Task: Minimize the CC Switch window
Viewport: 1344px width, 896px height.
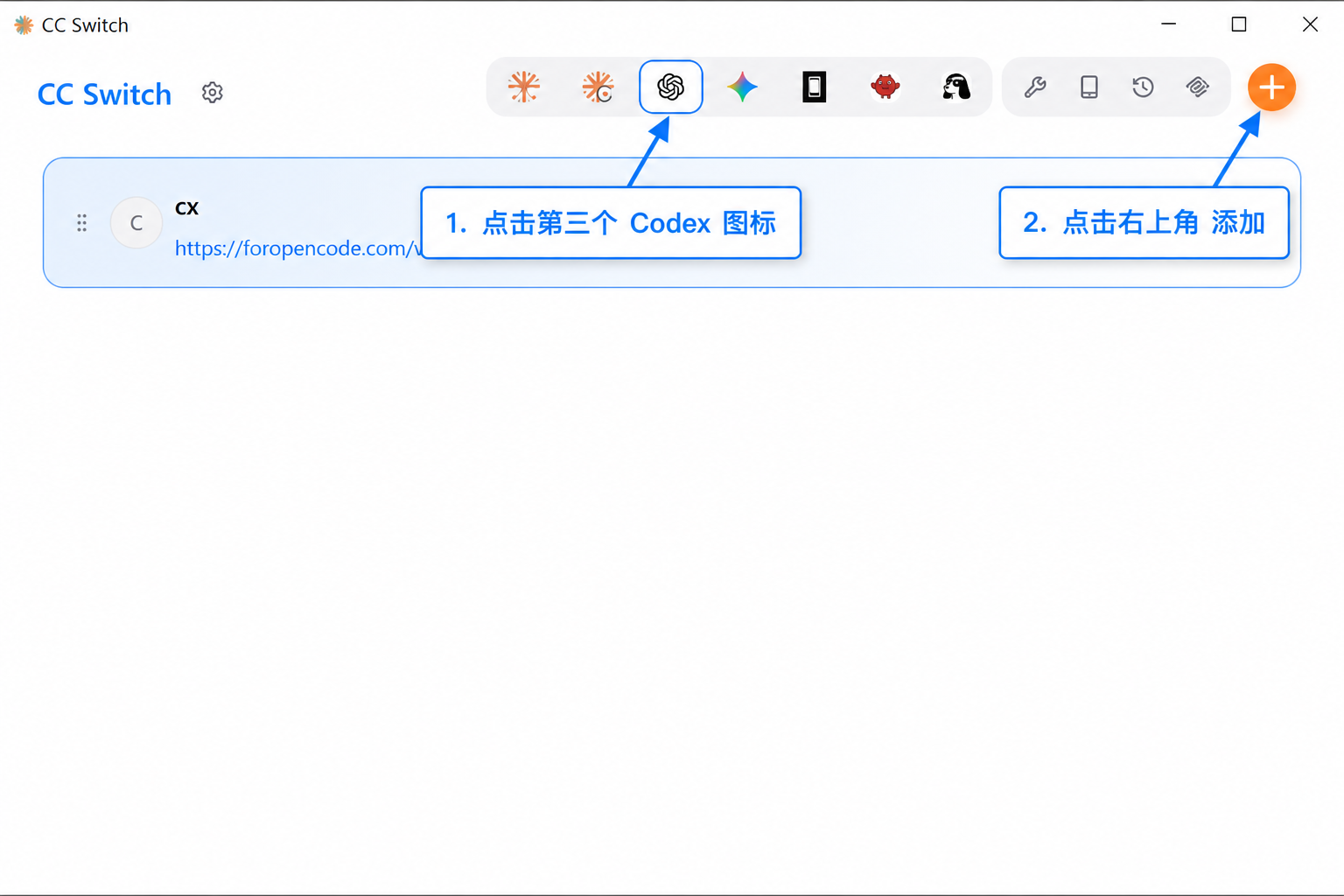Action: click(1168, 24)
